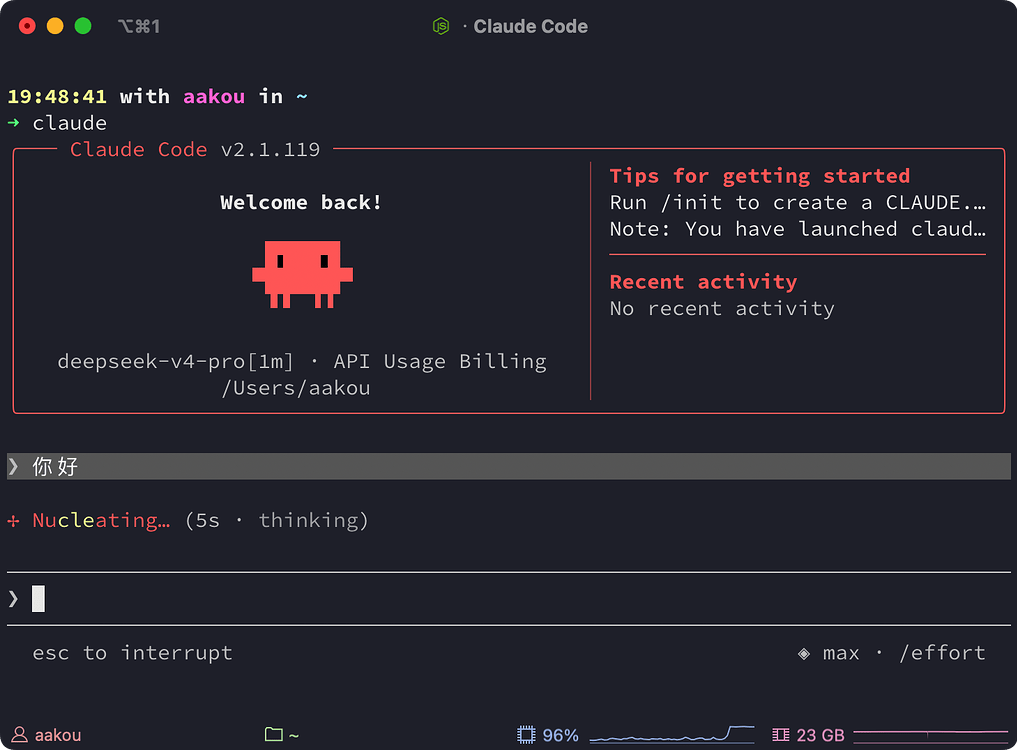Image resolution: width=1017 pixels, height=750 pixels.
Task: Click the '96%' CPU value
Action: click(x=560, y=735)
